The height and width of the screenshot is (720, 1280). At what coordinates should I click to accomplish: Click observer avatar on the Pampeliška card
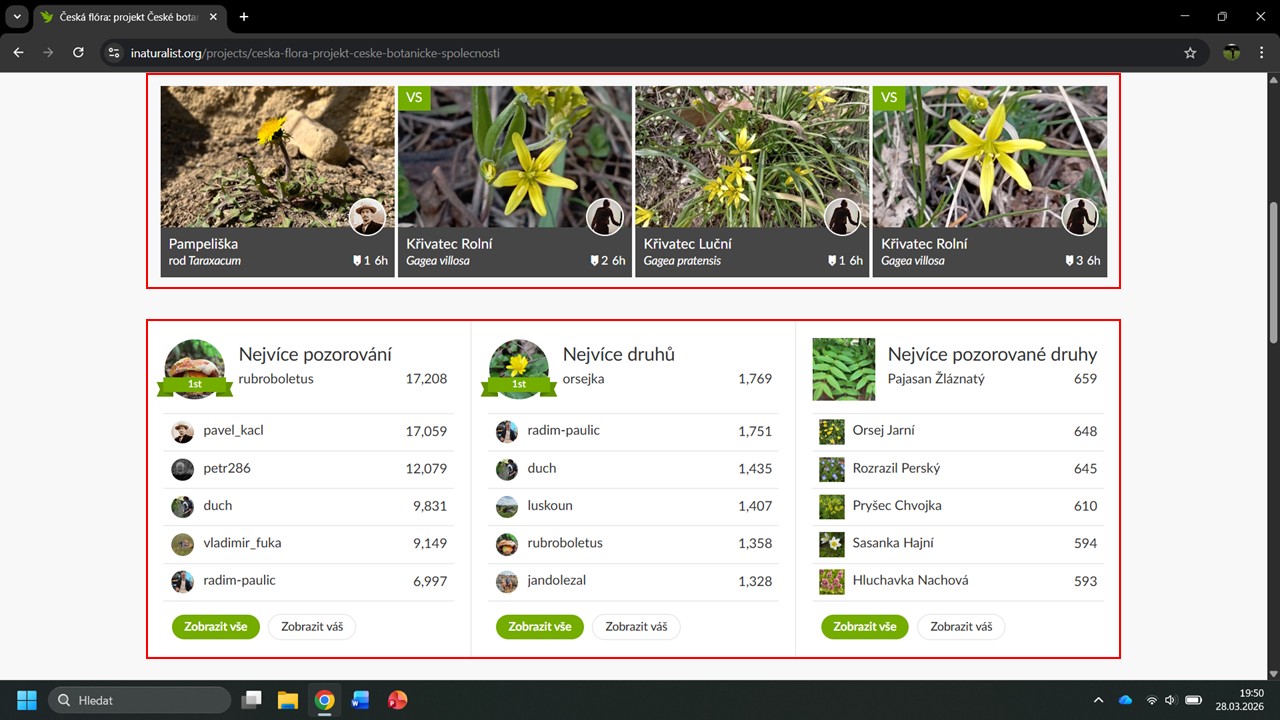[367, 217]
